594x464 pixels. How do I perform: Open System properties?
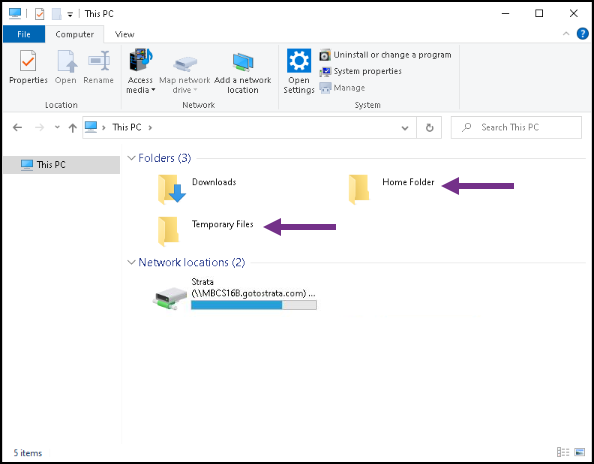pos(360,71)
